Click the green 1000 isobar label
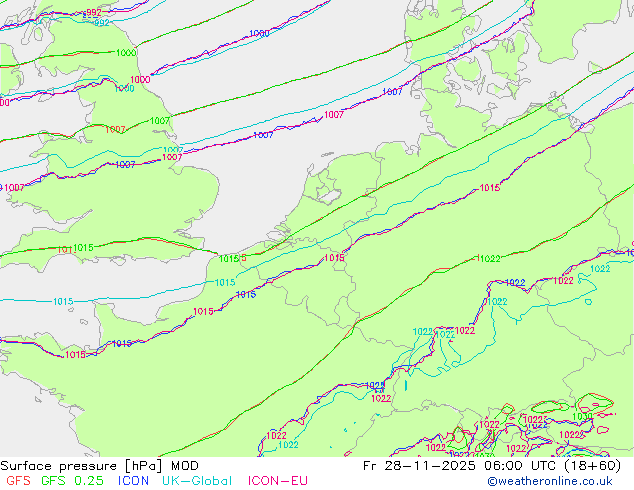Image resolution: width=634 pixels, height=490 pixels. click(126, 53)
